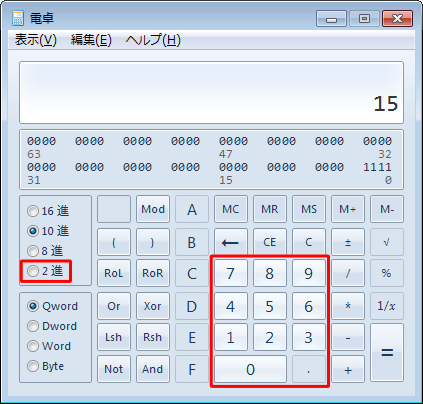This screenshot has height=404, width=423.
Task: Click the number 3 key
Action: pos(309,337)
